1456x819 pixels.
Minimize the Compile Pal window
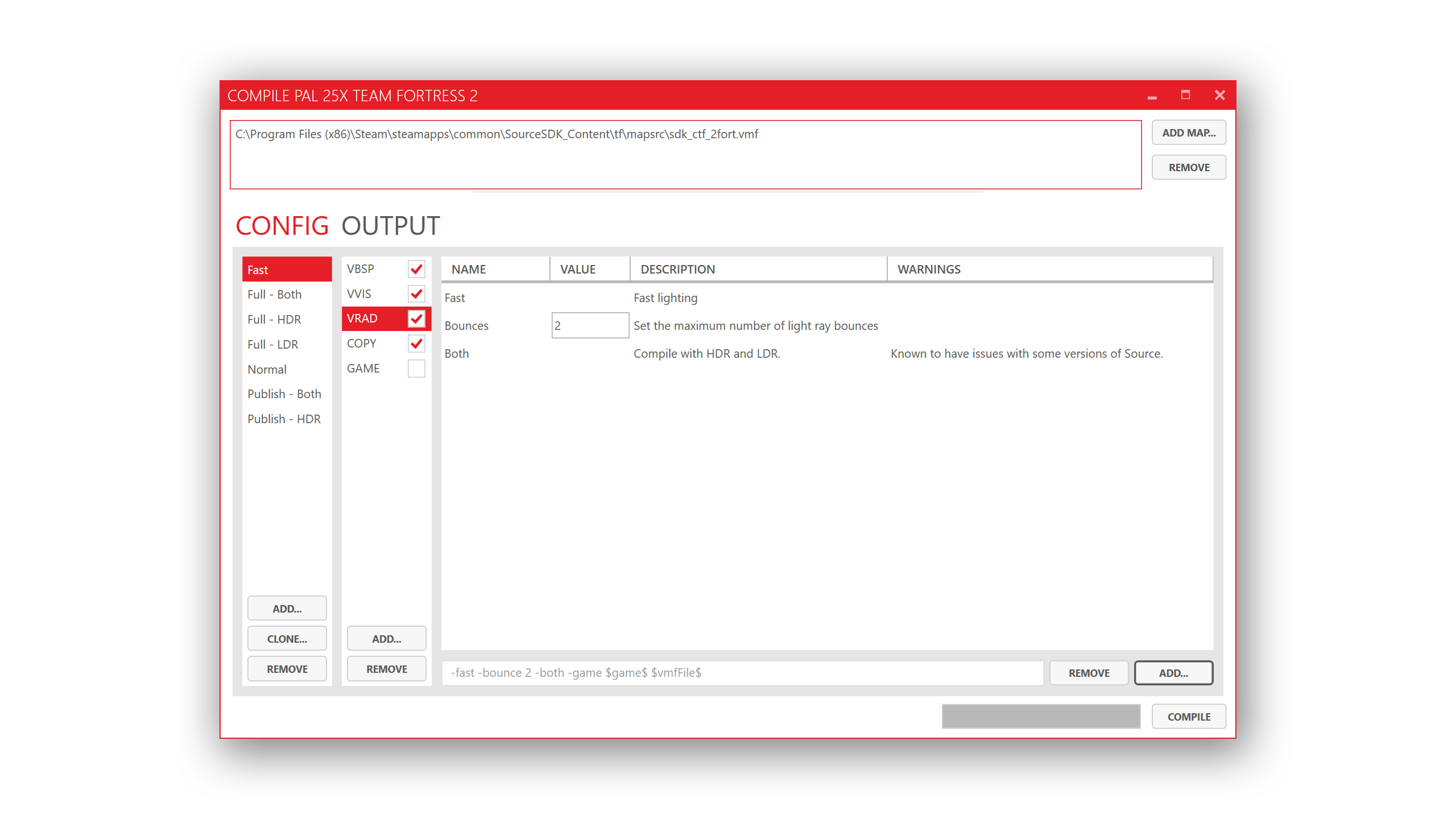click(x=1152, y=96)
